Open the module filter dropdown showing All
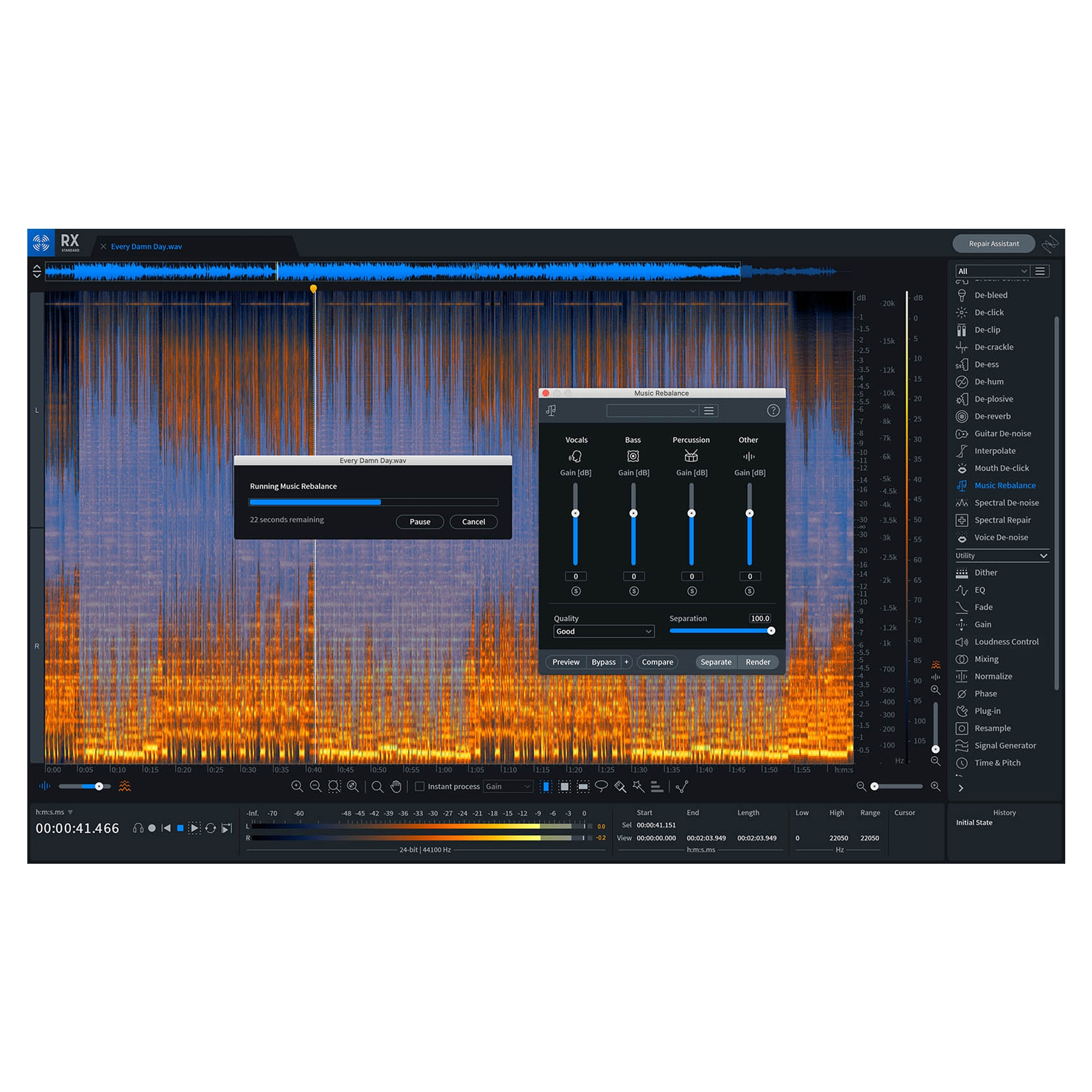1092x1092 pixels. click(x=992, y=271)
